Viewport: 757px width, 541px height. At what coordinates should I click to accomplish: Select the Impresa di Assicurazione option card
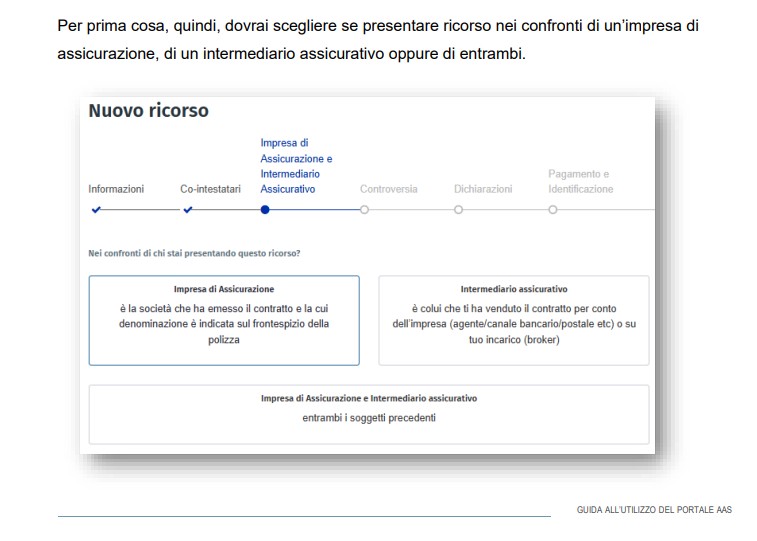(x=224, y=320)
